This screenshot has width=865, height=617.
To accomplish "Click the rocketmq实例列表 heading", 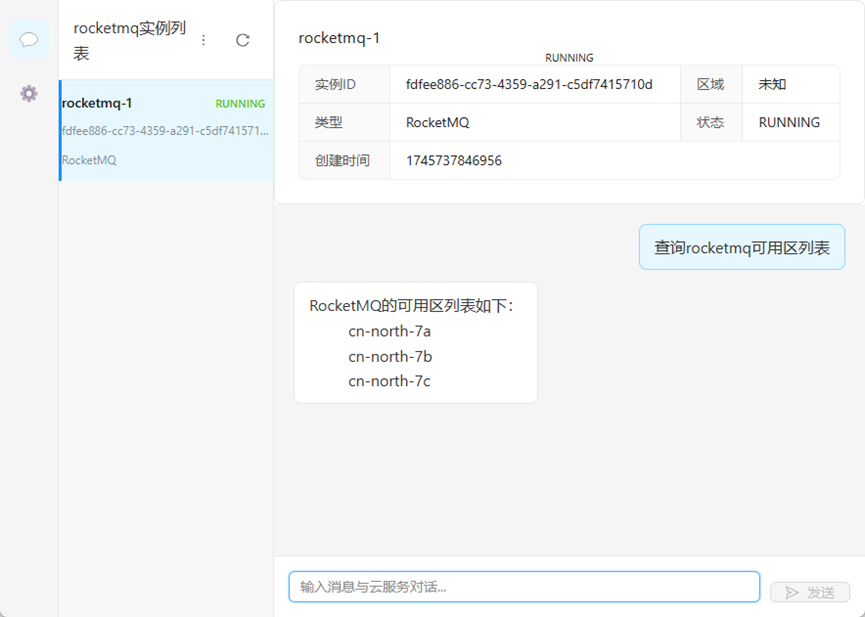I will pyautogui.click(x=130, y=40).
